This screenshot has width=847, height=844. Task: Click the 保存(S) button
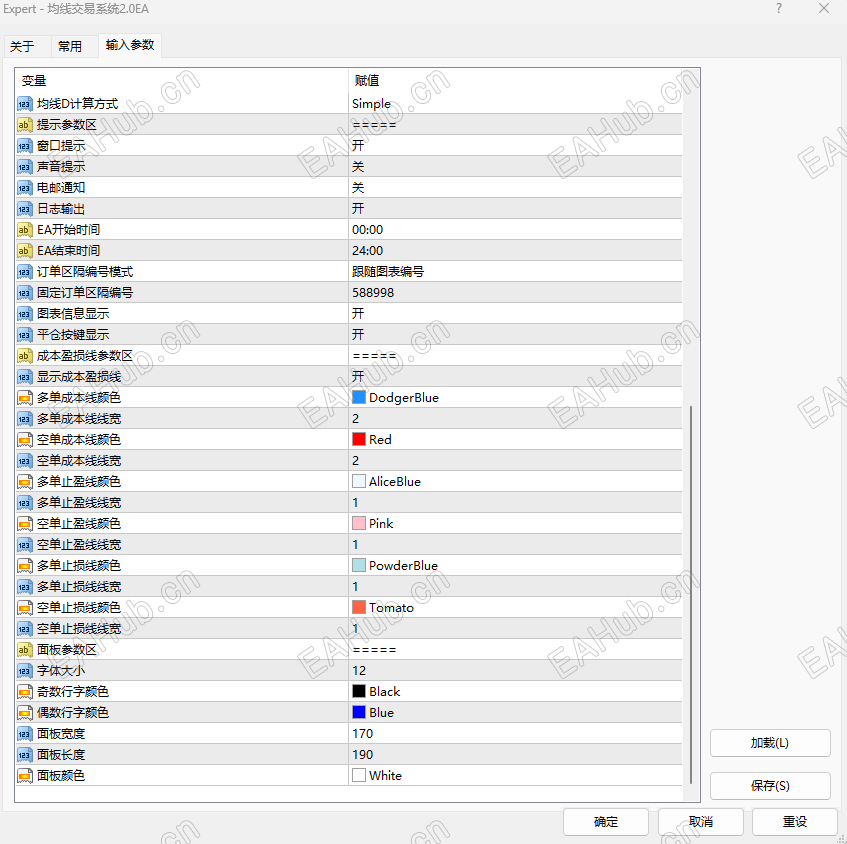pos(770,786)
